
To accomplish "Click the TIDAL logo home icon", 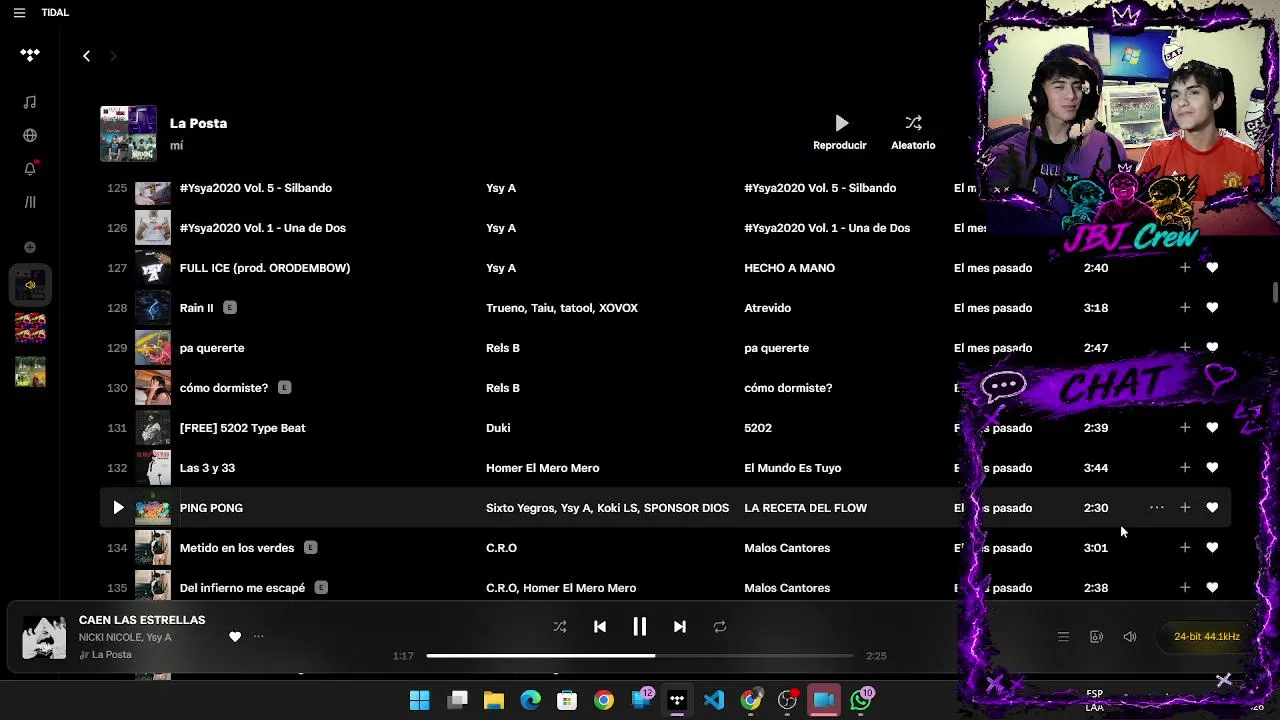I will pyautogui.click(x=30, y=56).
